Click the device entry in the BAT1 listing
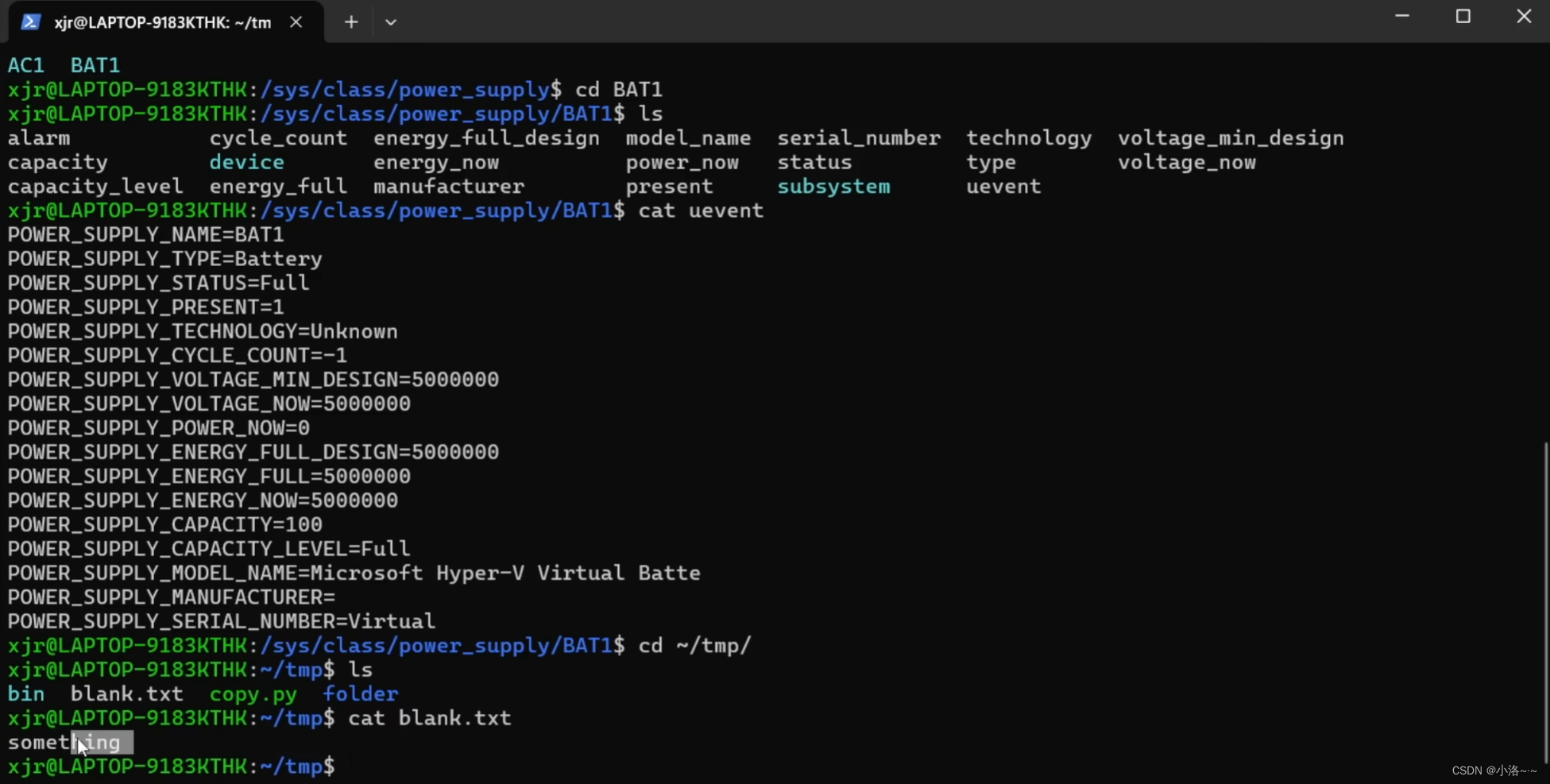Image resolution: width=1550 pixels, height=784 pixels. 246,162
